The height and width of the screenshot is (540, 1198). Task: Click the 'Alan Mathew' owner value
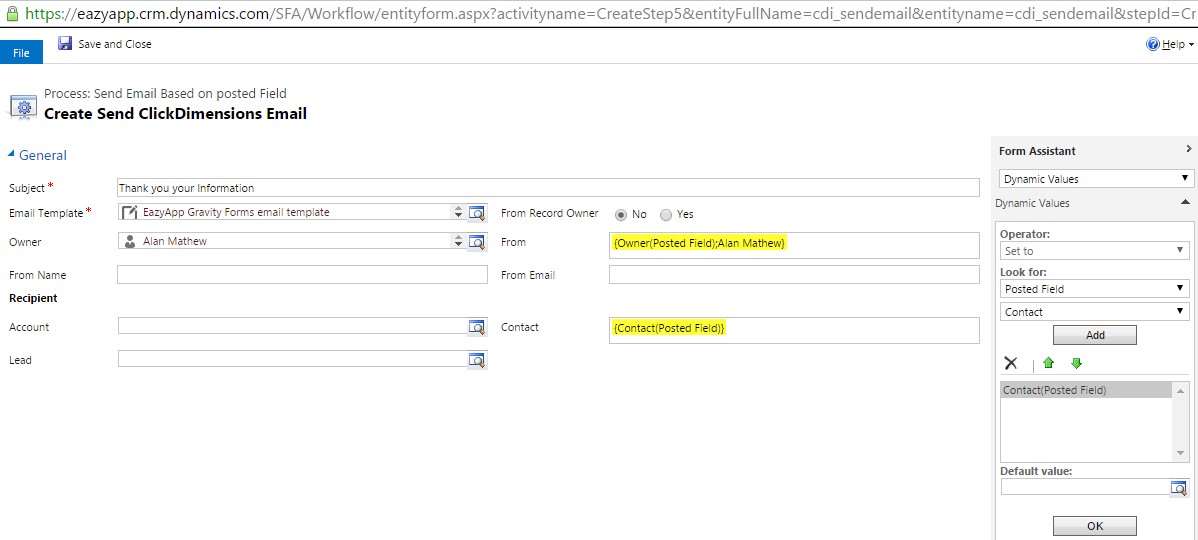pyautogui.click(x=175, y=241)
